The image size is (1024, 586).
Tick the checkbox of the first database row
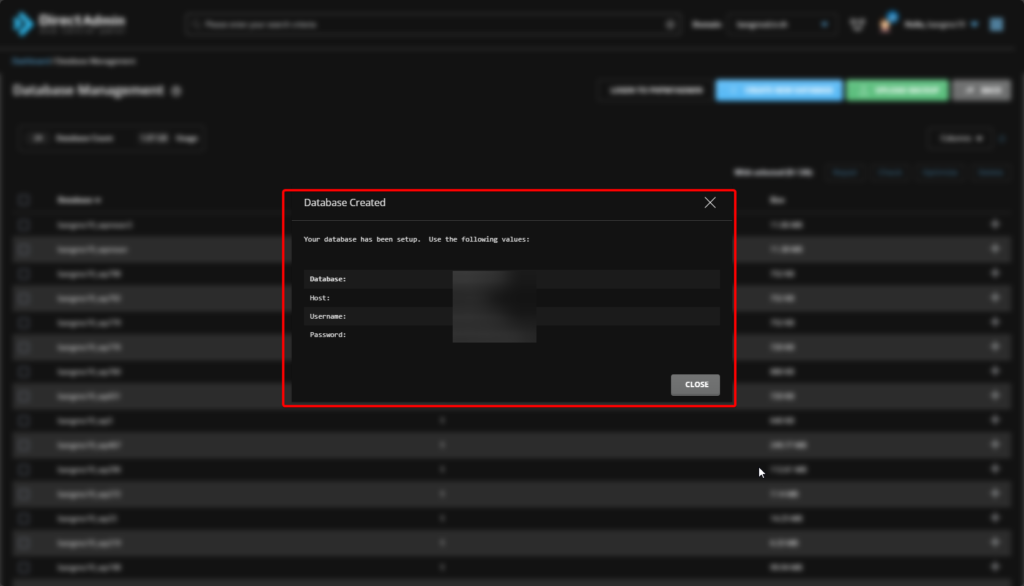(24, 225)
